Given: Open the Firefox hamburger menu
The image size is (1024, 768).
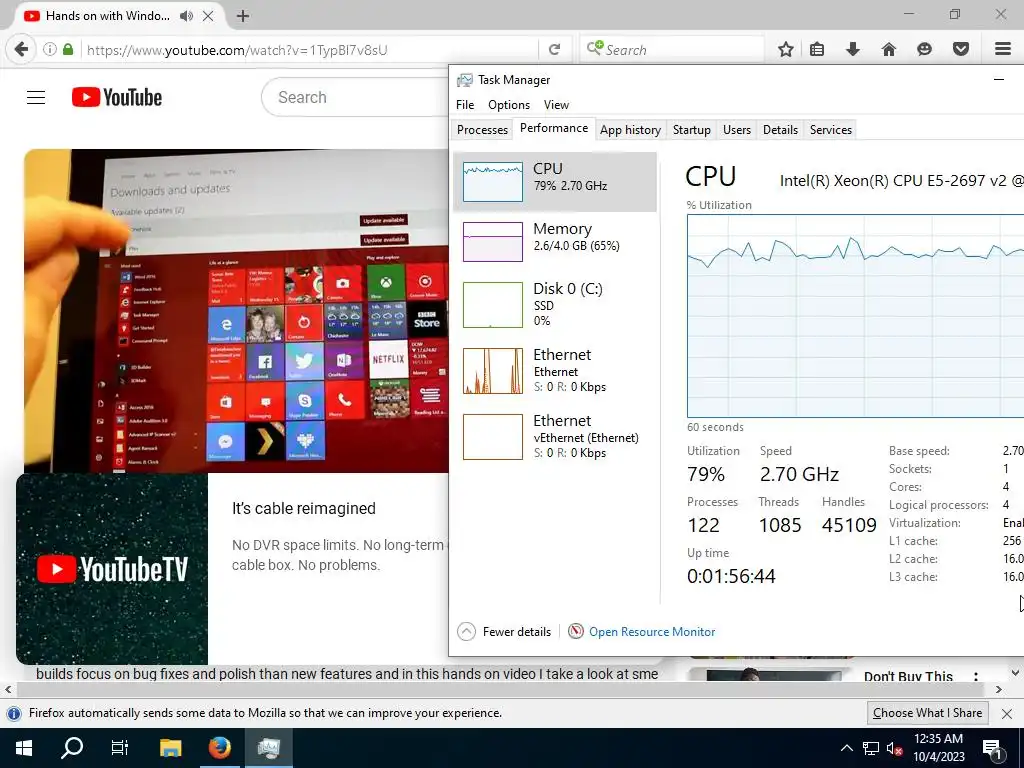Looking at the screenshot, I should point(1003,50).
